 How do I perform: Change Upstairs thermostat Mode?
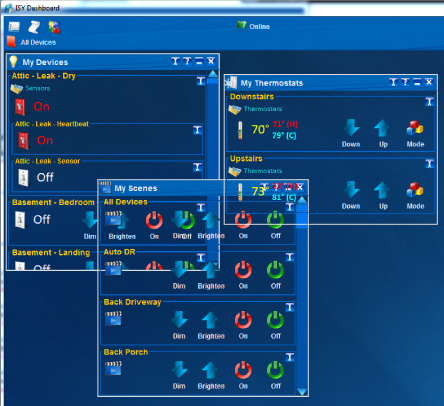[x=415, y=190]
